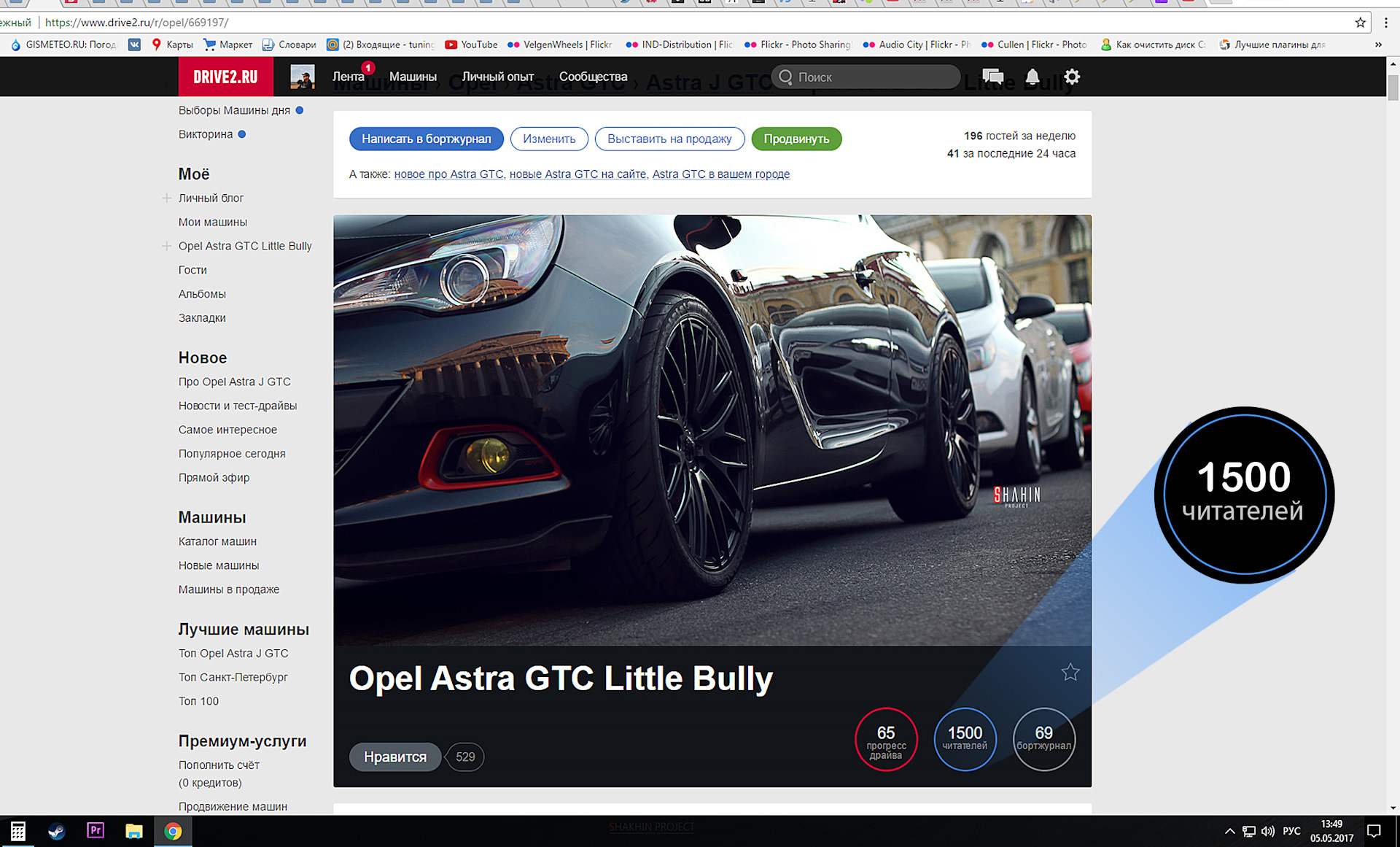Open the 1500 читателей circle badge
This screenshot has width=1400, height=847.
(965, 739)
